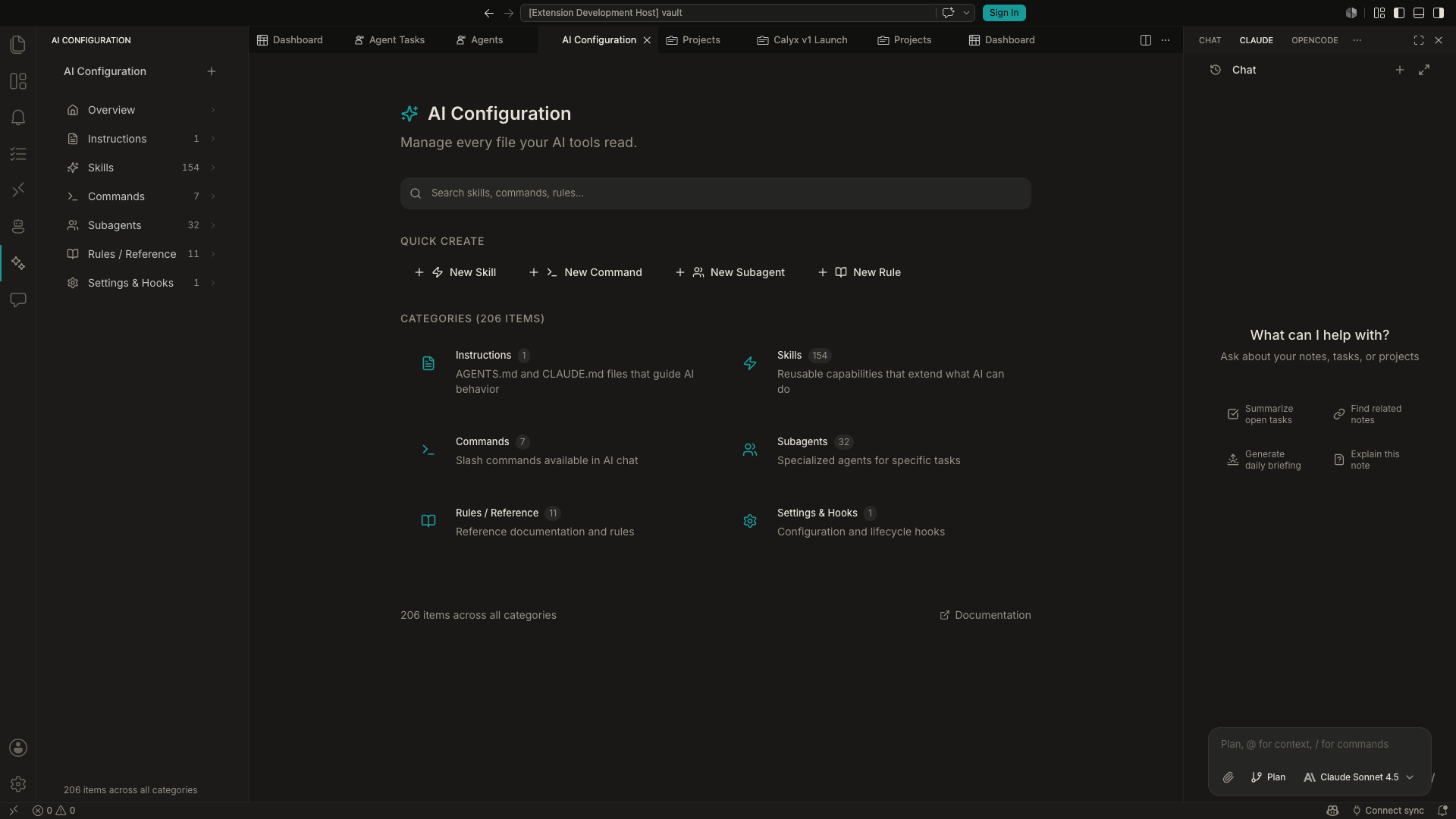Click the customize layout icon in title bar
This screenshot has height=819, width=1456.
(x=1379, y=13)
